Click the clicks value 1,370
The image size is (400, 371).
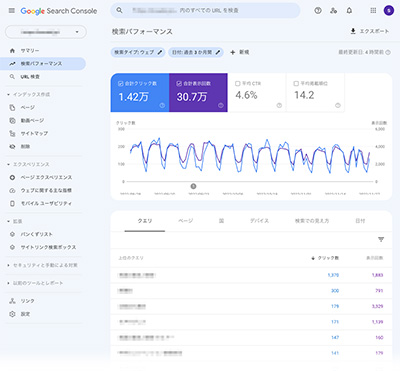[333, 275]
